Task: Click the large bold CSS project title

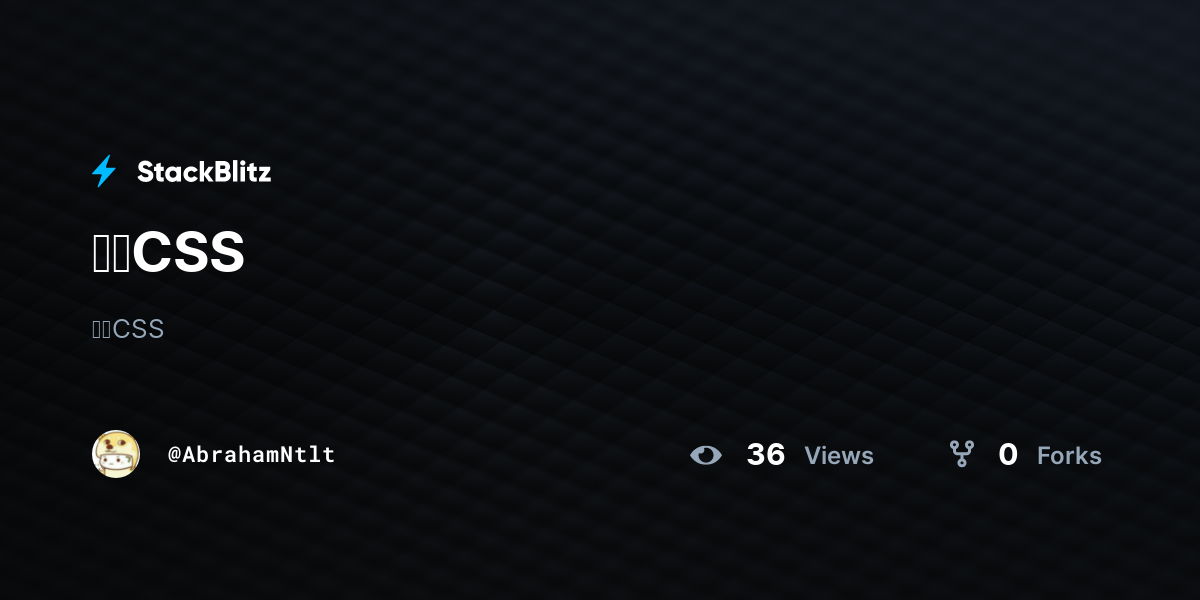Action: click(169, 253)
